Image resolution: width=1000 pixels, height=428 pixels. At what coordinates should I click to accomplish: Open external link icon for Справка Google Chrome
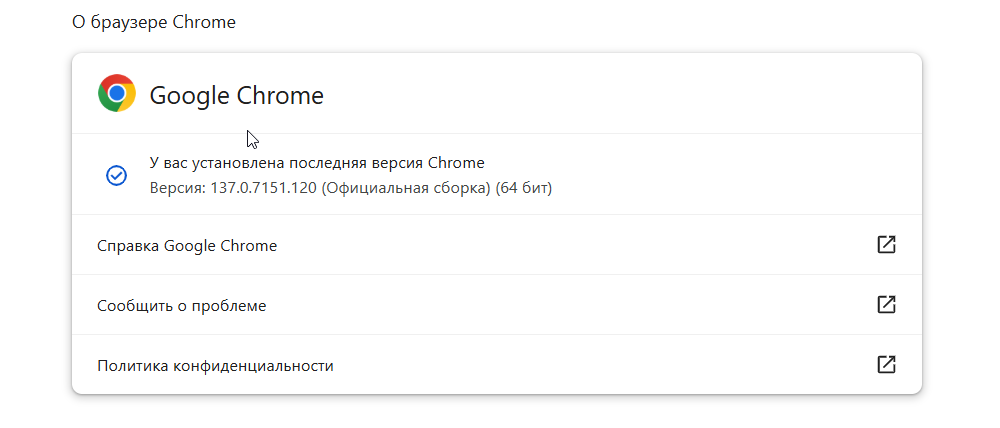tap(886, 245)
